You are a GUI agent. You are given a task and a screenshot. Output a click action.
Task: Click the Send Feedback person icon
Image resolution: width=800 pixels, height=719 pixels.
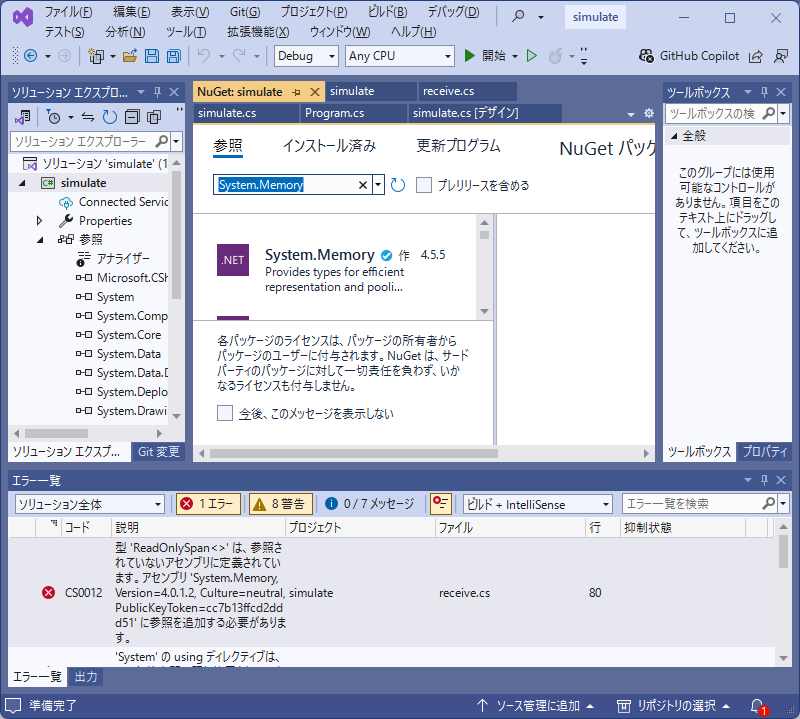[781, 56]
